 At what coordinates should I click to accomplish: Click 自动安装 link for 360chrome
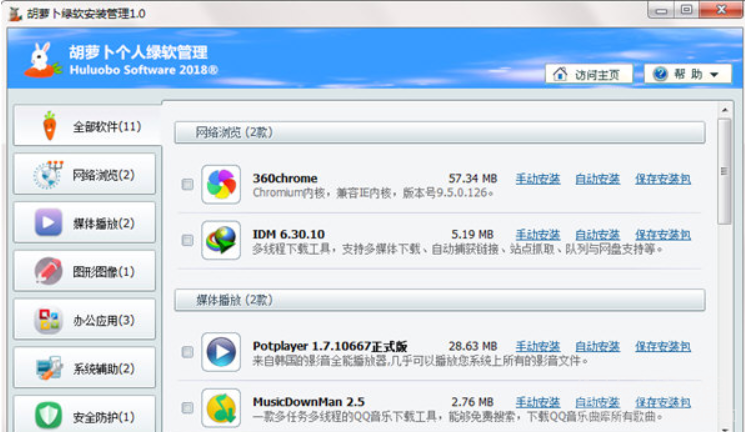(x=597, y=179)
